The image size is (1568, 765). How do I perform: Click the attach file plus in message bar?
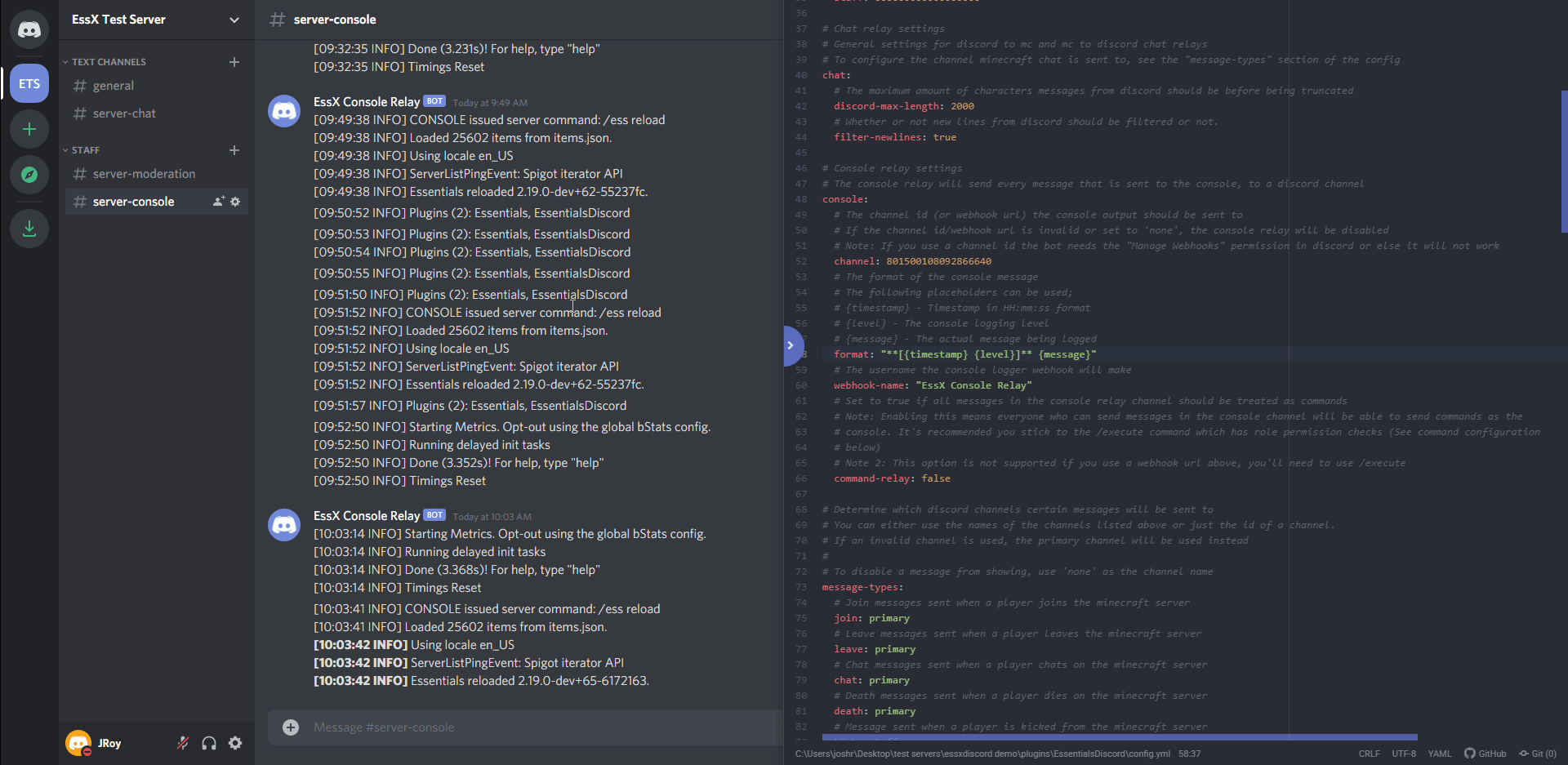[290, 727]
